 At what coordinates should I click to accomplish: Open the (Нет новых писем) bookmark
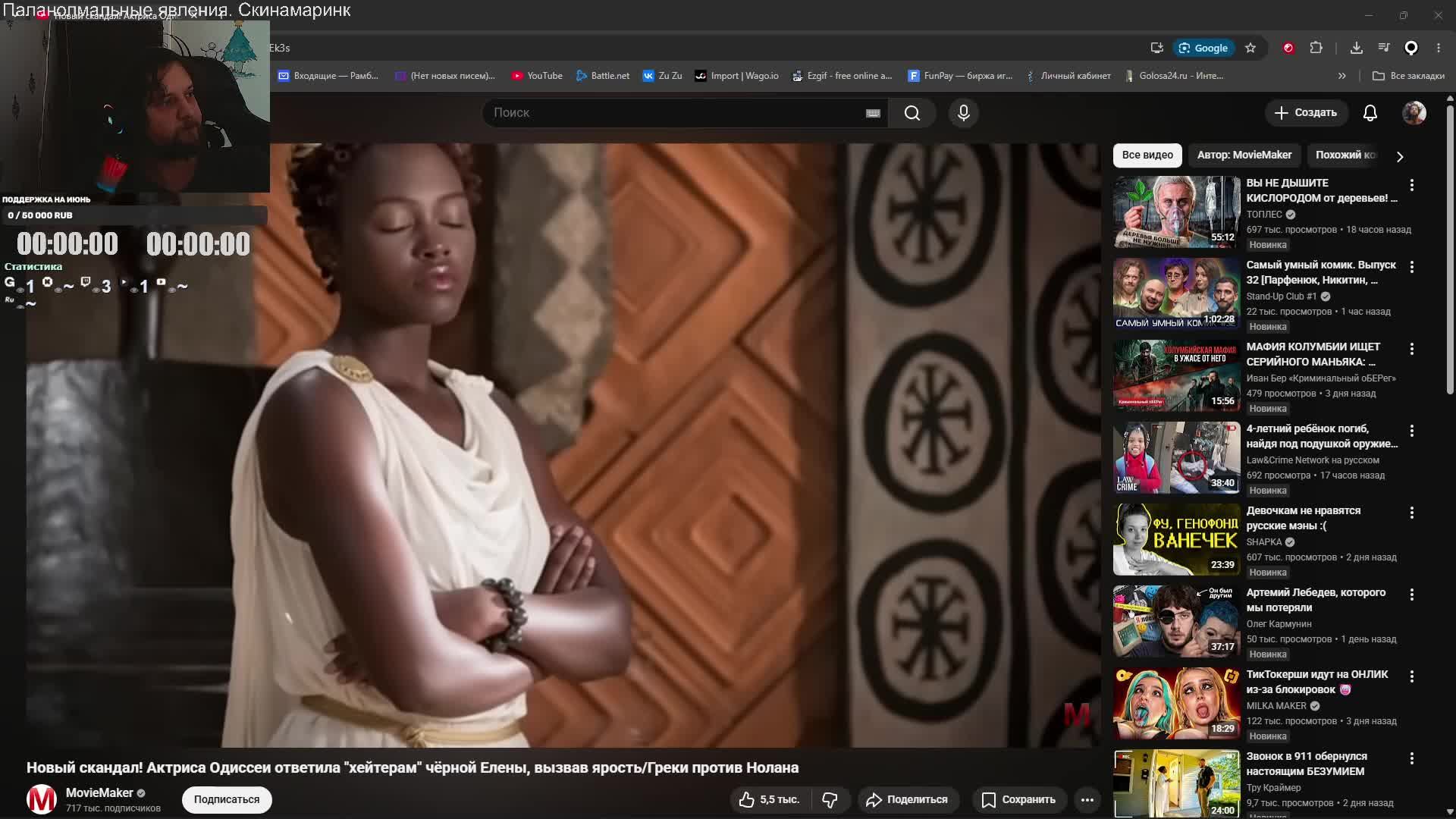coord(445,76)
